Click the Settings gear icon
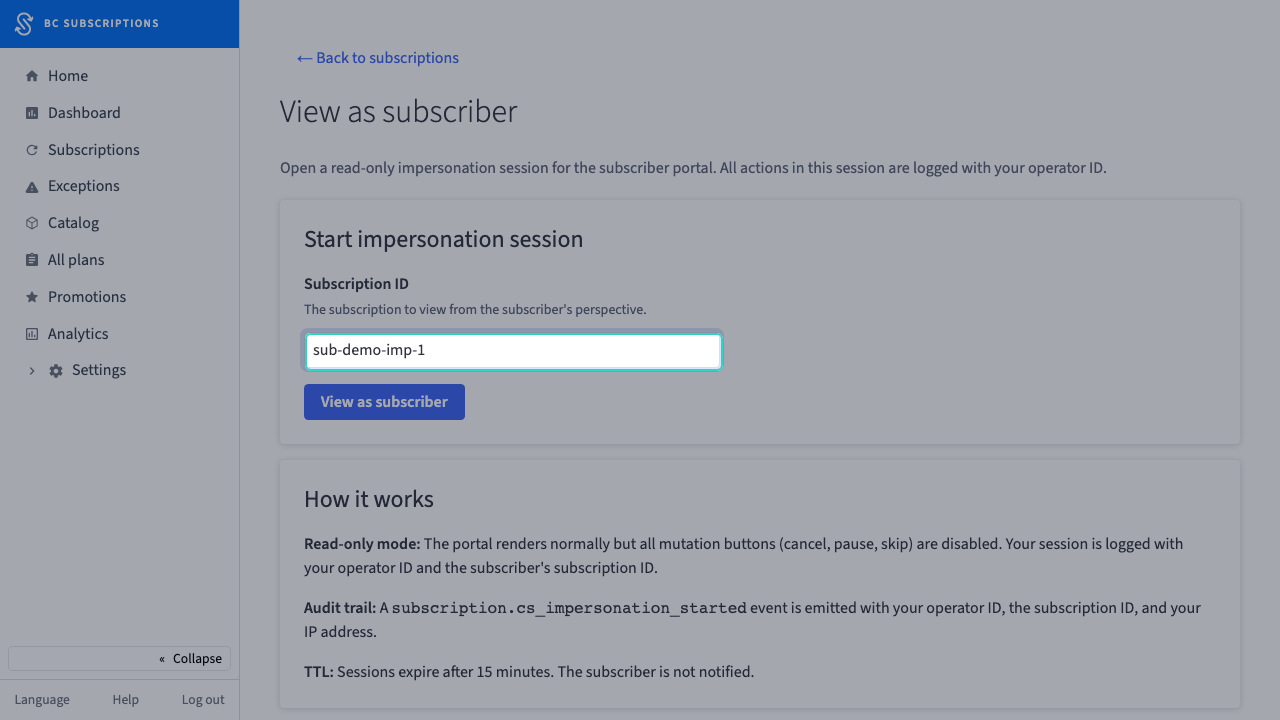The width and height of the screenshot is (1280, 720). [56, 371]
